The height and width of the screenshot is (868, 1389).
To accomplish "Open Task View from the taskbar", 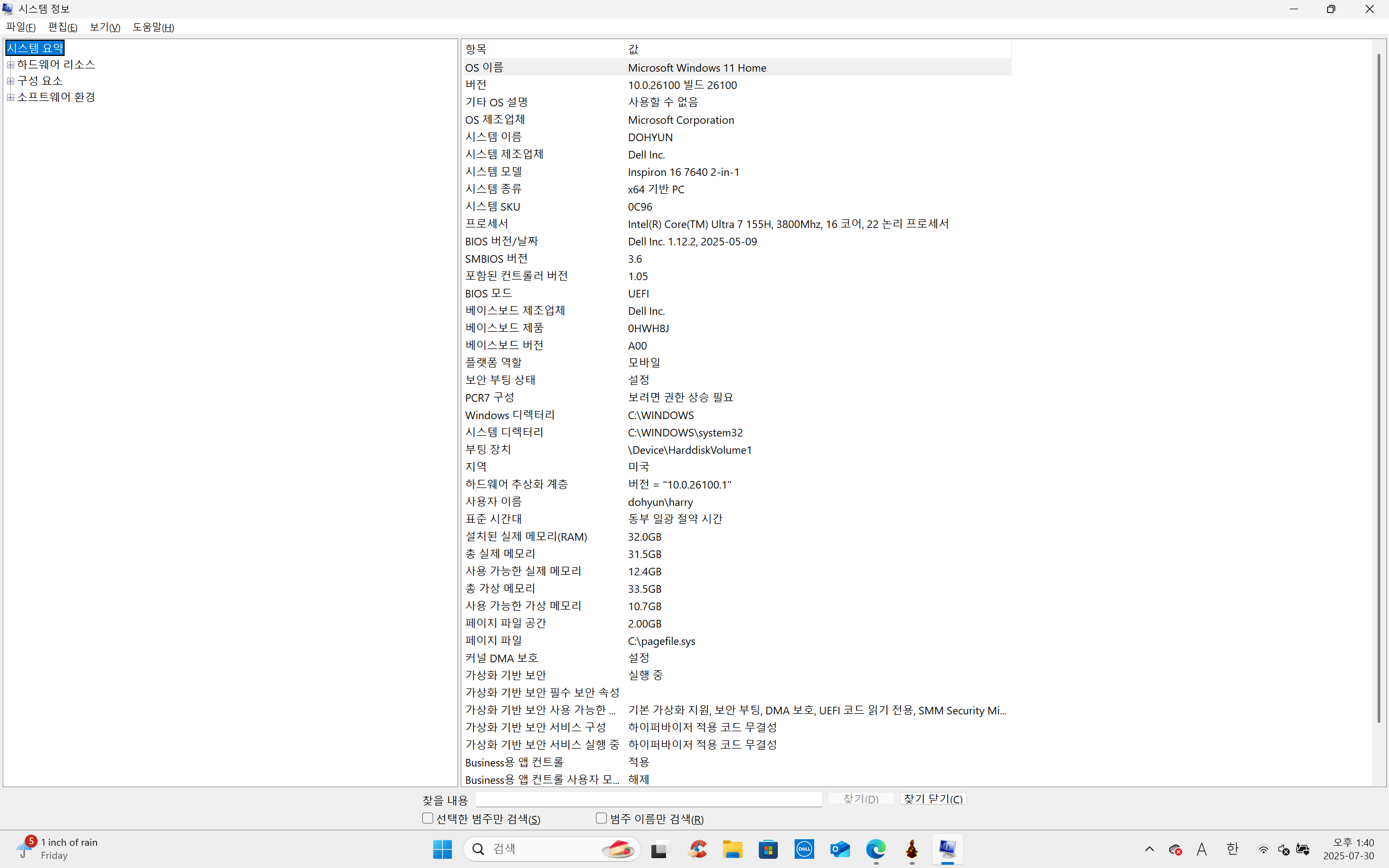I will pyautogui.click(x=661, y=848).
